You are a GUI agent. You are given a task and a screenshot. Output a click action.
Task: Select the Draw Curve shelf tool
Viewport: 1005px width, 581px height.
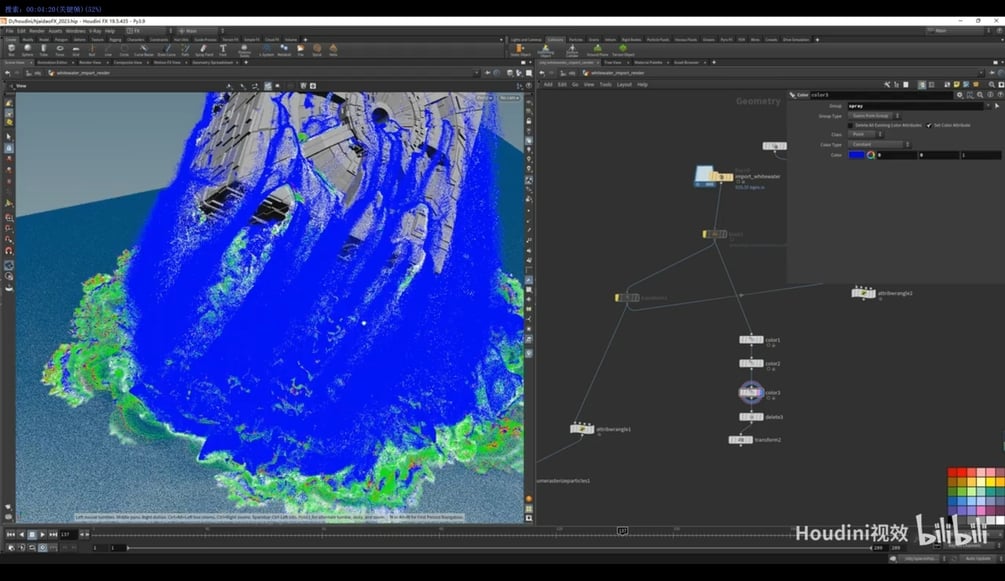167,49
